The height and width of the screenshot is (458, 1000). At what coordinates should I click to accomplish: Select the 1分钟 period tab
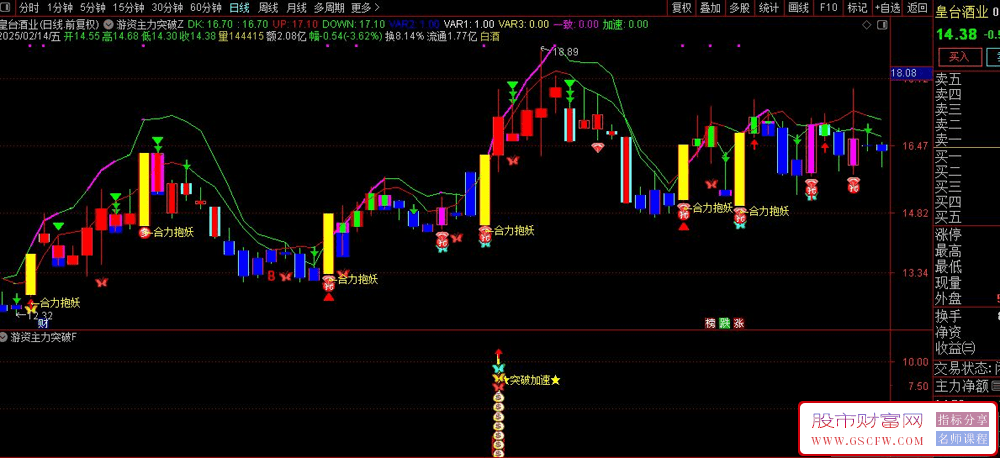(59, 8)
